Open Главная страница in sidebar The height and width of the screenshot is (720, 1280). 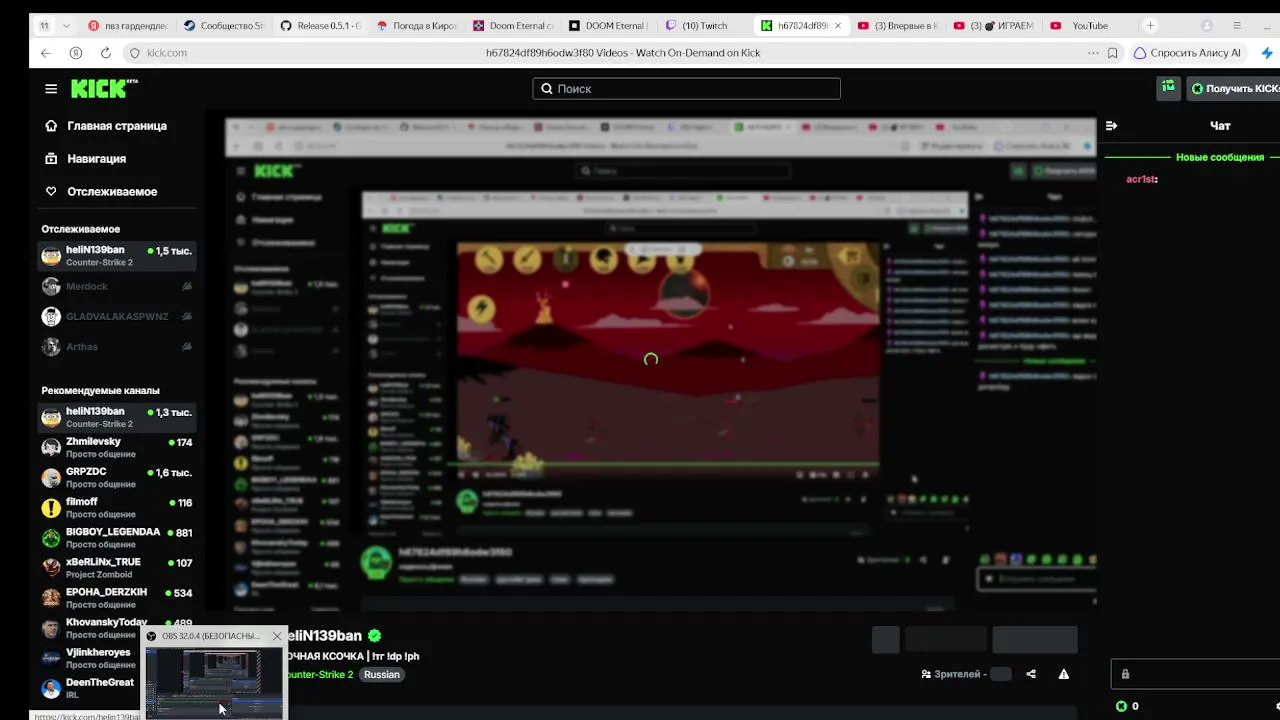117,126
